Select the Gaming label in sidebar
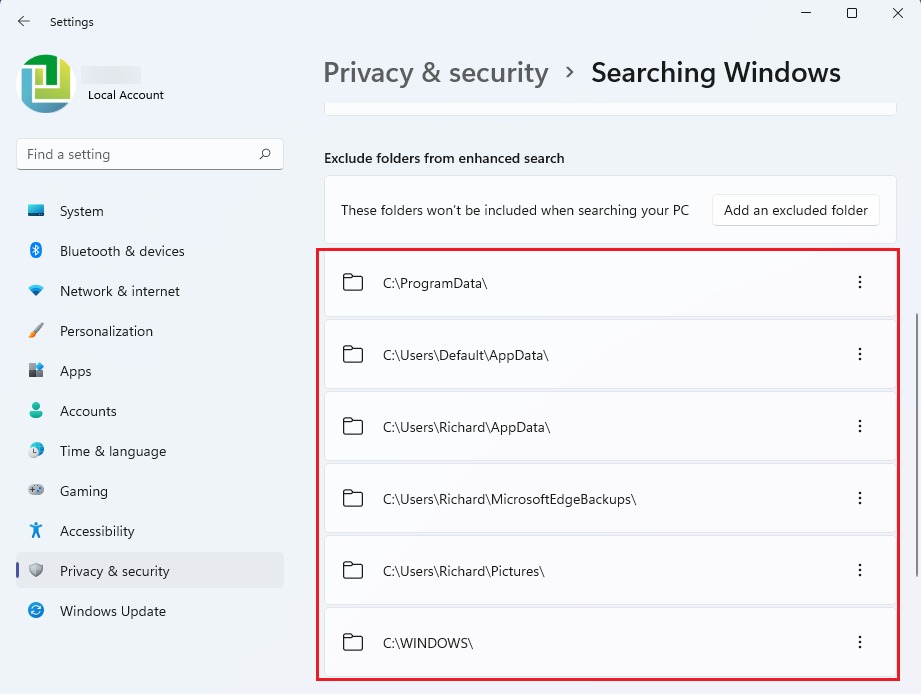 tap(84, 491)
